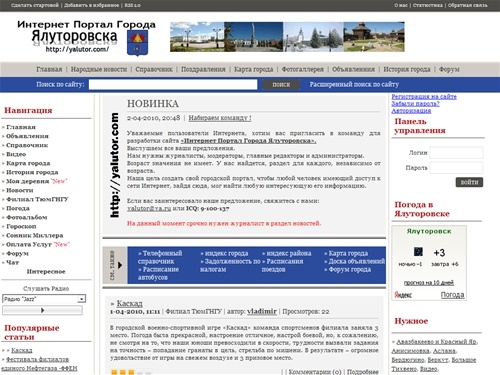Open 'Телефонный справочник' in the blue panel
This screenshot has width=500, height=375.
pos(160,257)
